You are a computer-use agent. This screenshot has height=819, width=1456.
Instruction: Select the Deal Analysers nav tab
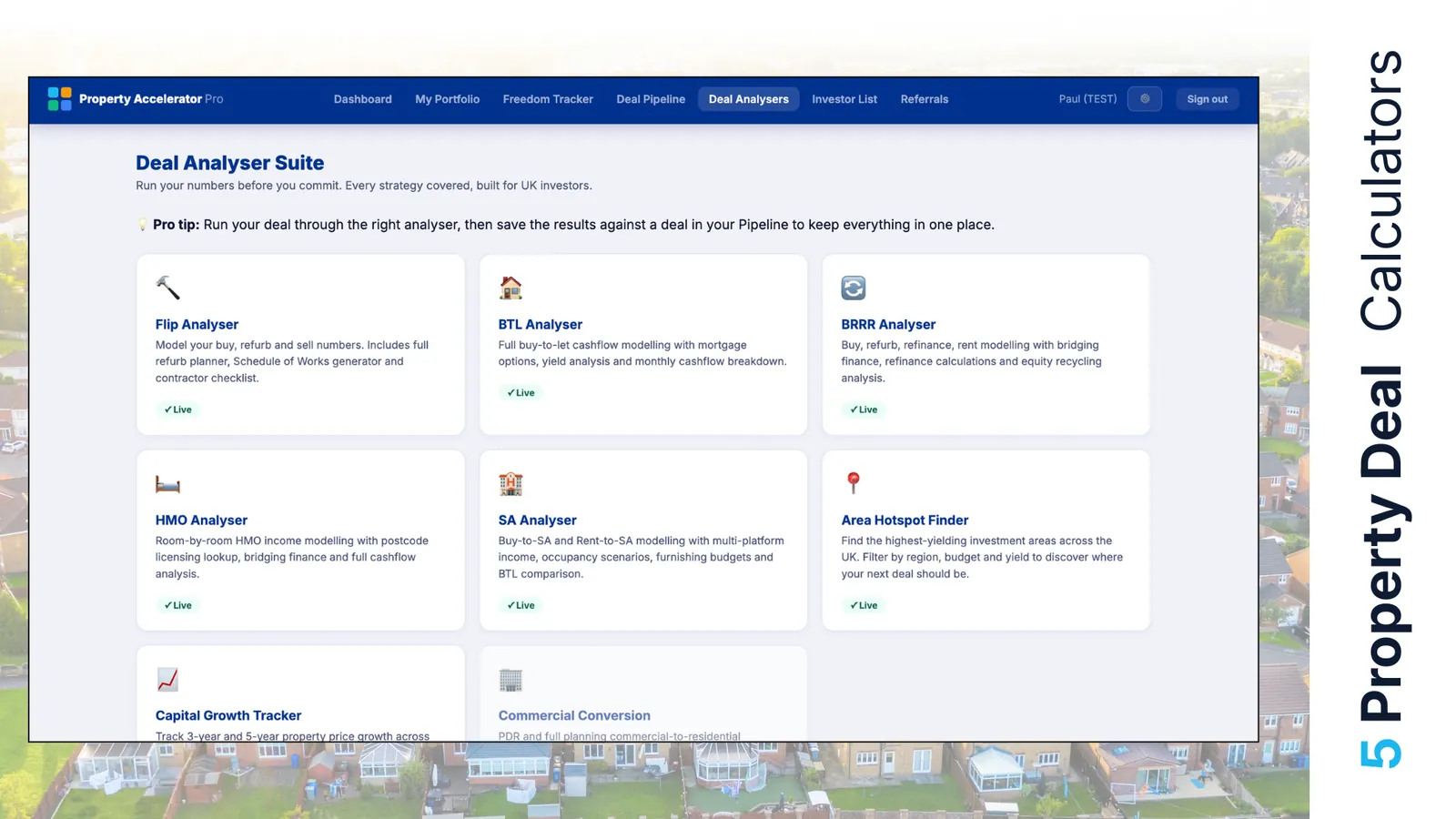coord(749,99)
